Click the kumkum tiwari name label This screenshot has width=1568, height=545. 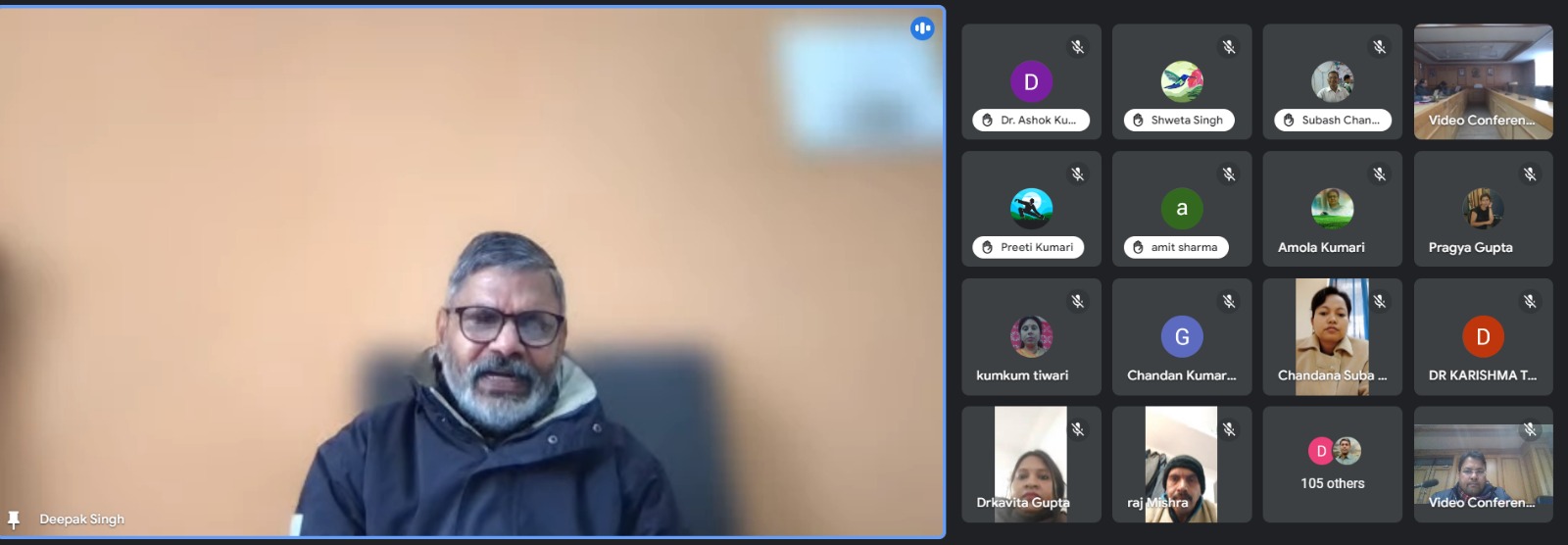pos(1022,375)
